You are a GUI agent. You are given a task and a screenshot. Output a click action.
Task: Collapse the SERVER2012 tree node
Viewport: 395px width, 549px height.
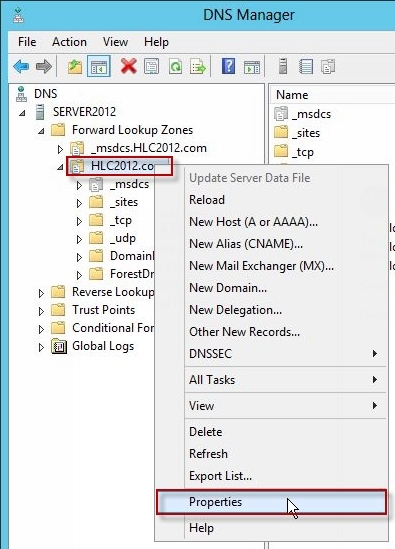point(22,113)
